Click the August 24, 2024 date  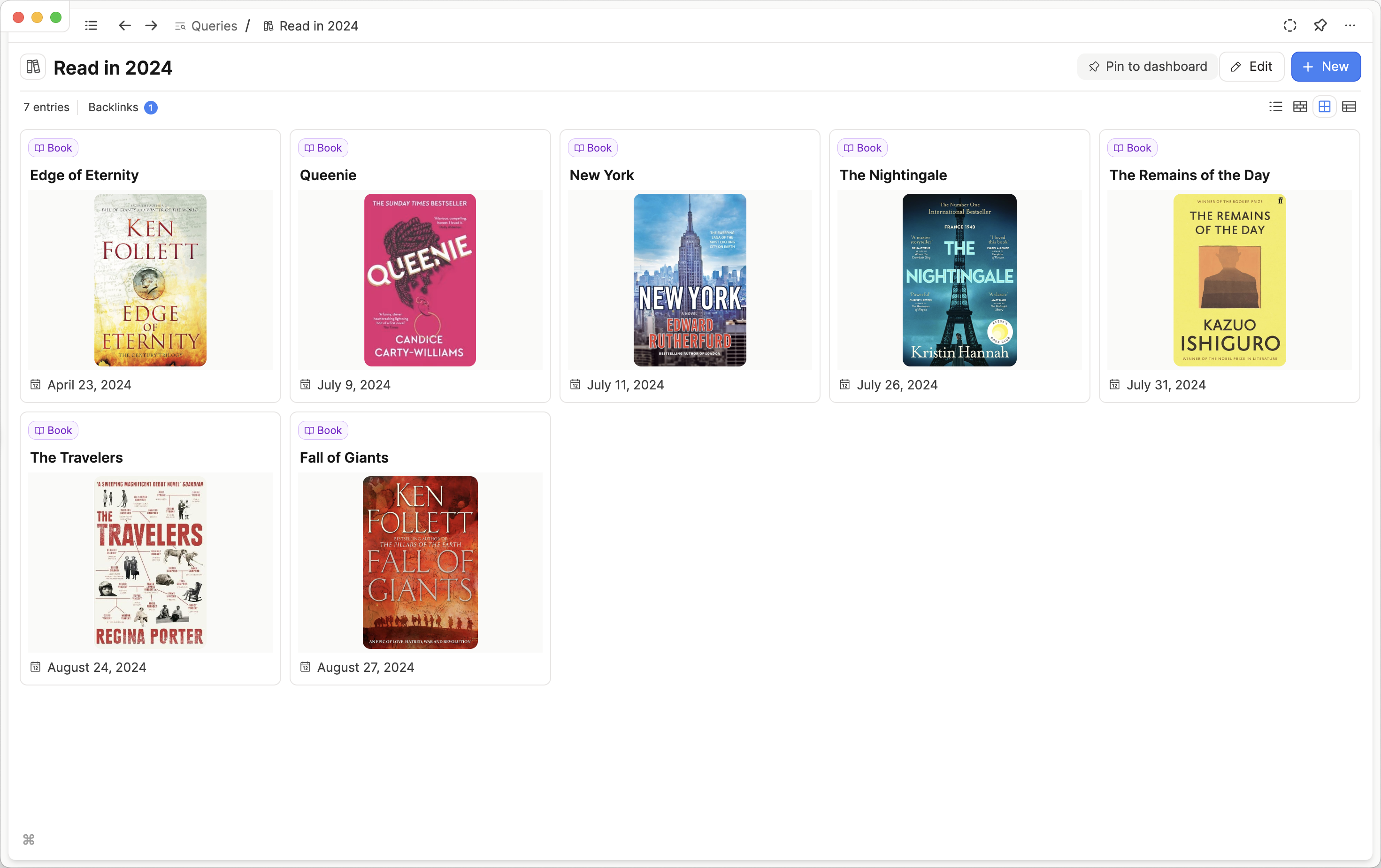click(x=96, y=667)
